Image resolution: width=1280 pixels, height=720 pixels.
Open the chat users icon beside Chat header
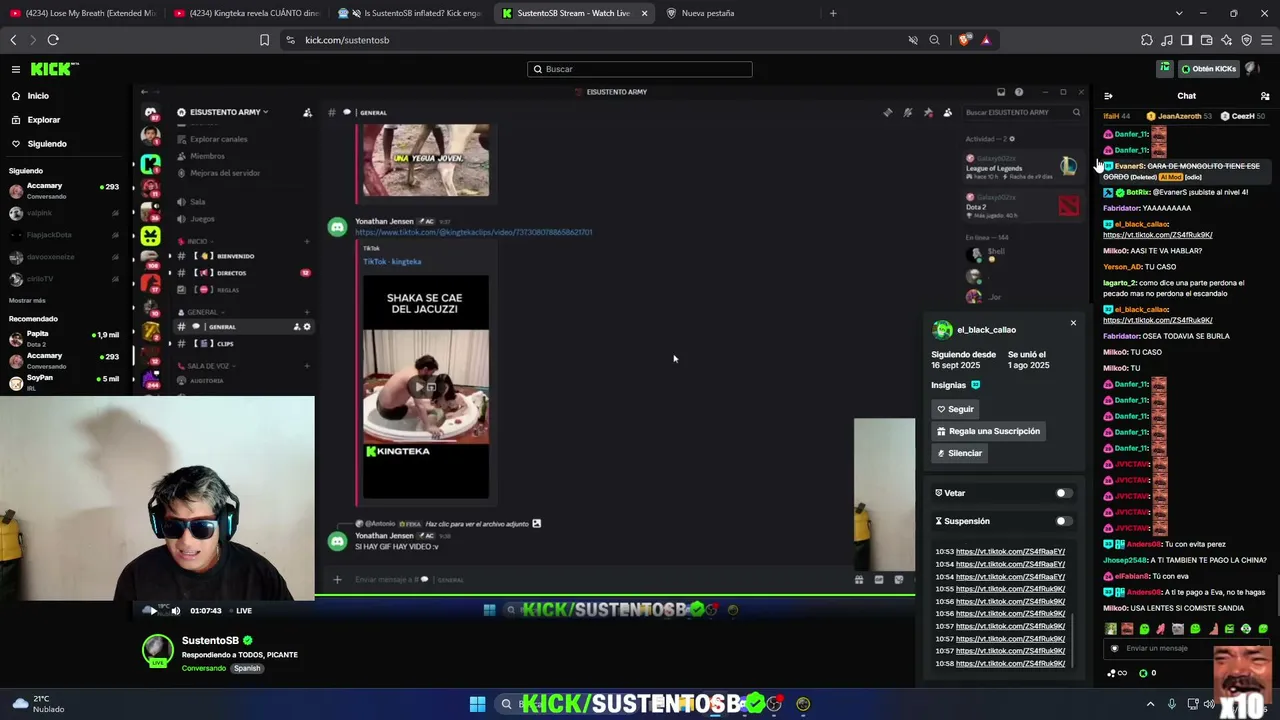pos(1265,96)
